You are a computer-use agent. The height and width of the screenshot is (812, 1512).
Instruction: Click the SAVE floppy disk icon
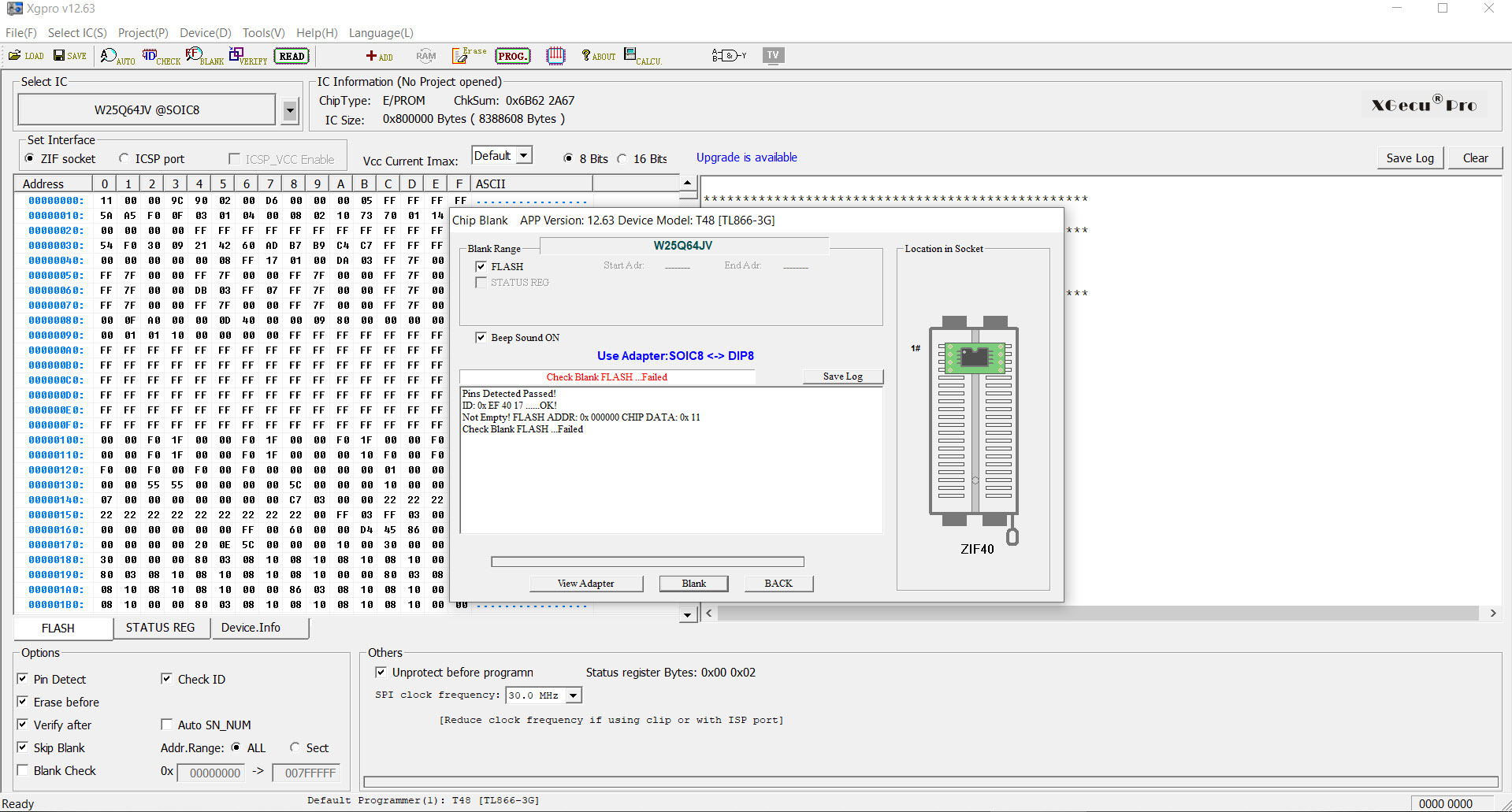click(x=69, y=56)
